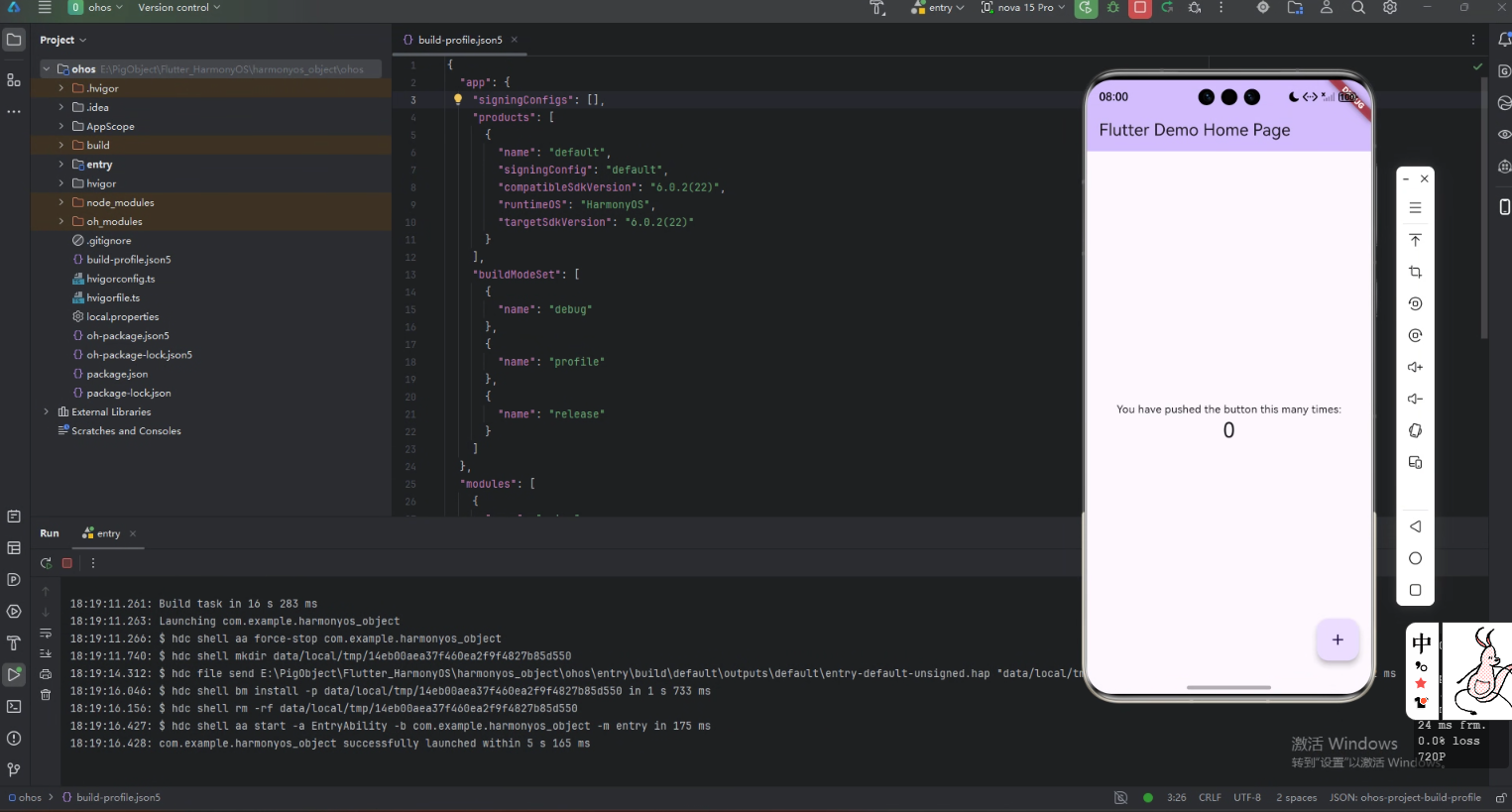Screen dimensions: 1512x812
Task: Close the build-profile.json5 editor tab
Action: tap(515, 40)
